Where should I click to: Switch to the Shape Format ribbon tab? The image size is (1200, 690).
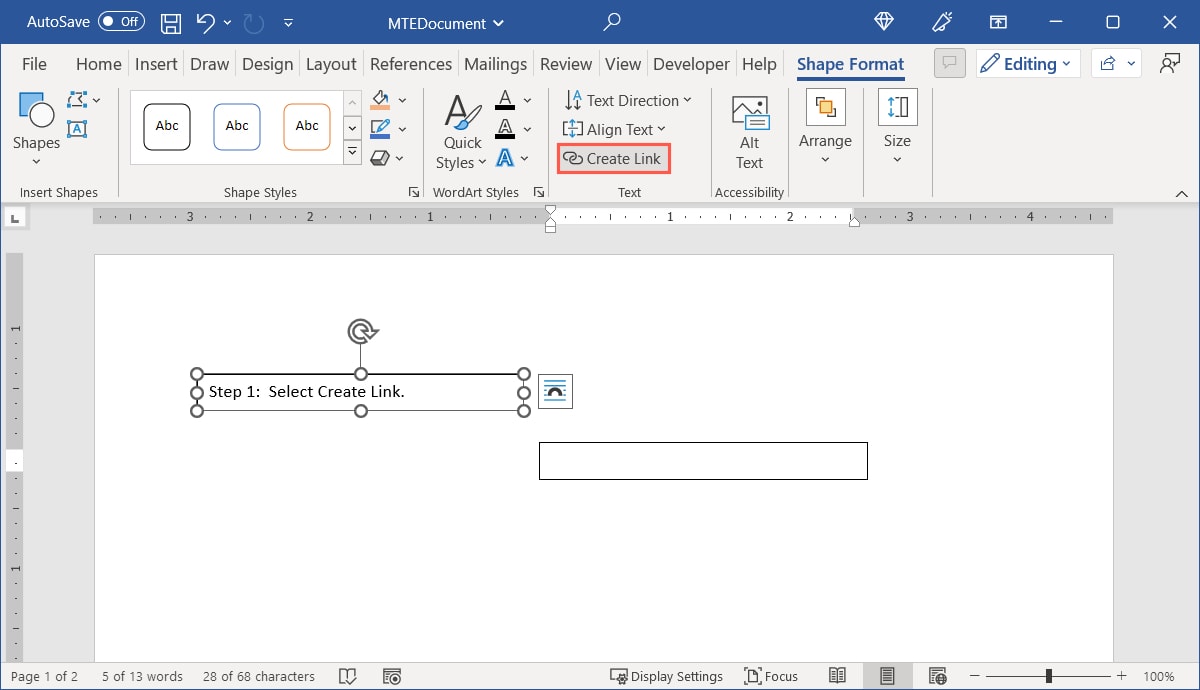pos(850,63)
